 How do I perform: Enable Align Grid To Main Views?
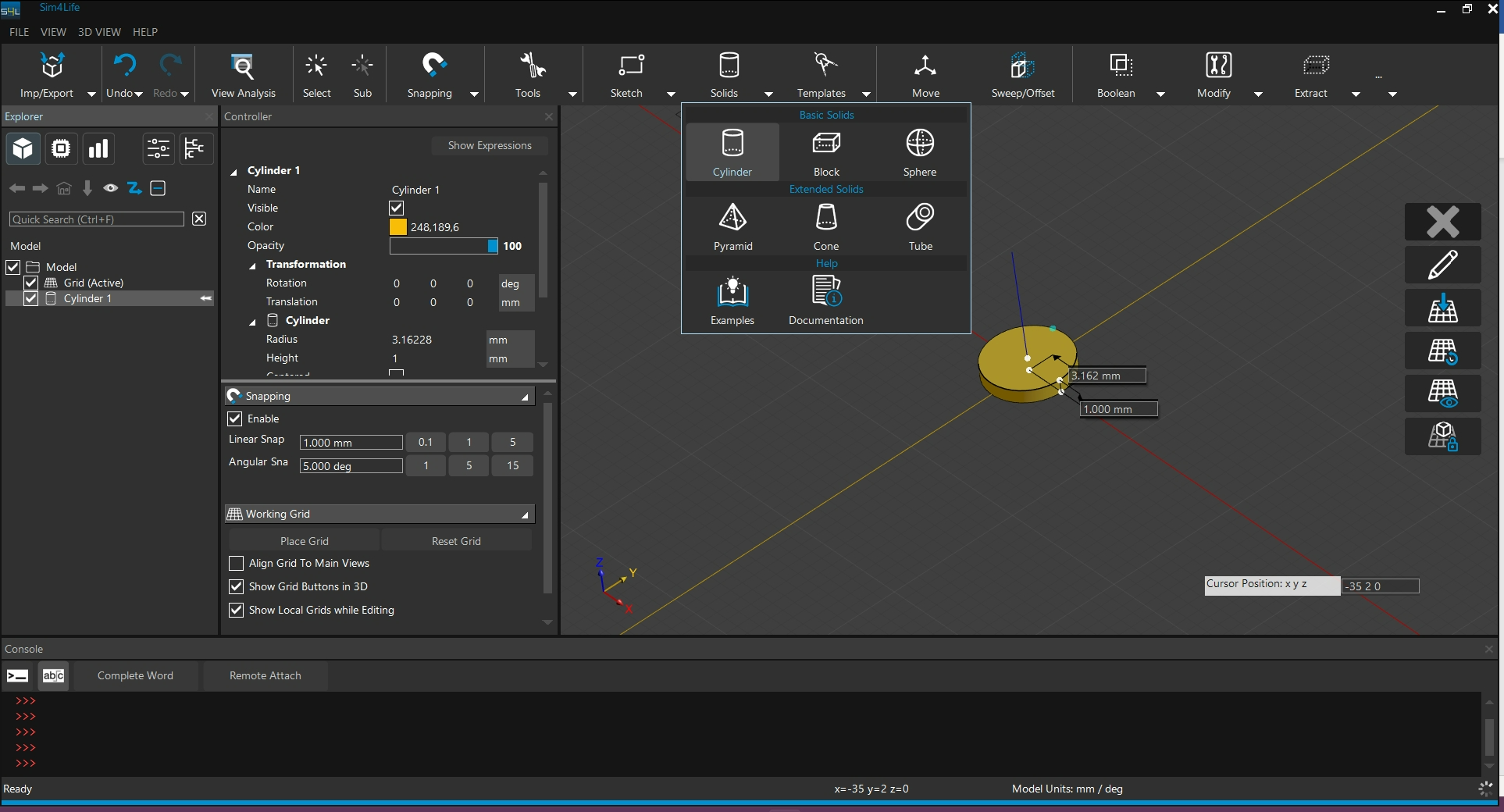pos(237,563)
